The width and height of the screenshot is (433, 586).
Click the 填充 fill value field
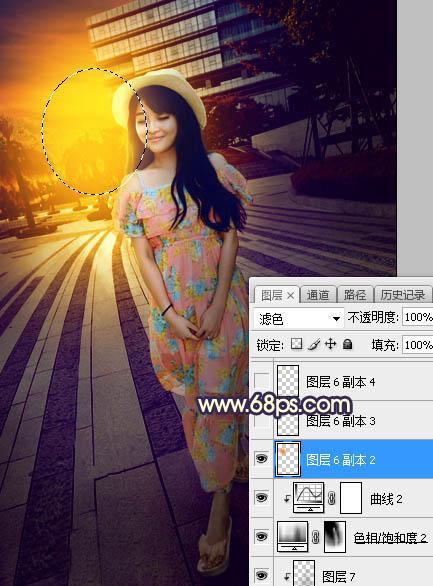418,345
